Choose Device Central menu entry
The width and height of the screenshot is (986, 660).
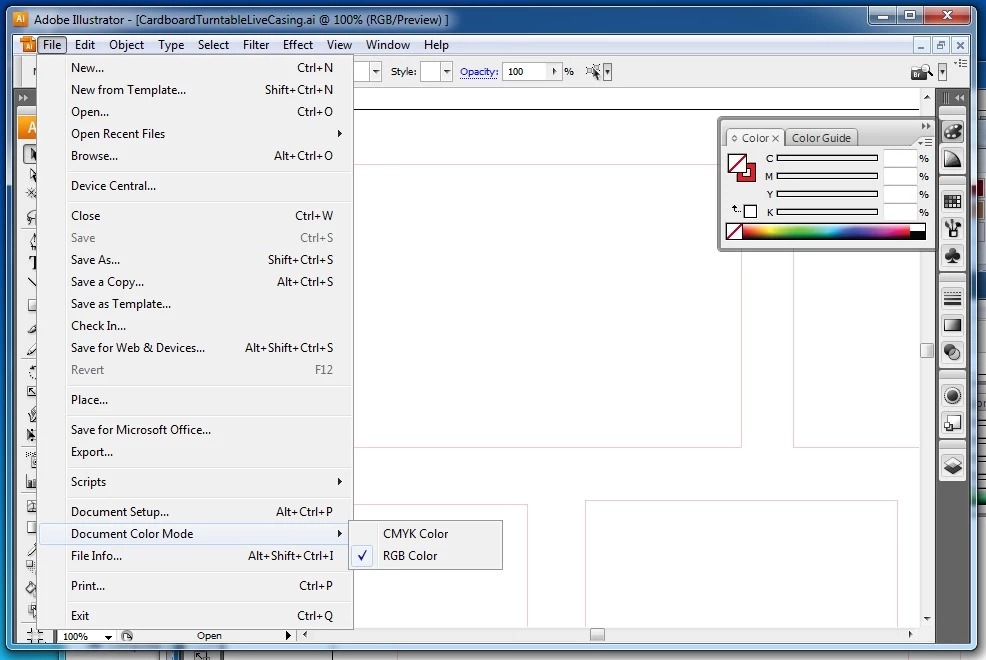(195, 186)
